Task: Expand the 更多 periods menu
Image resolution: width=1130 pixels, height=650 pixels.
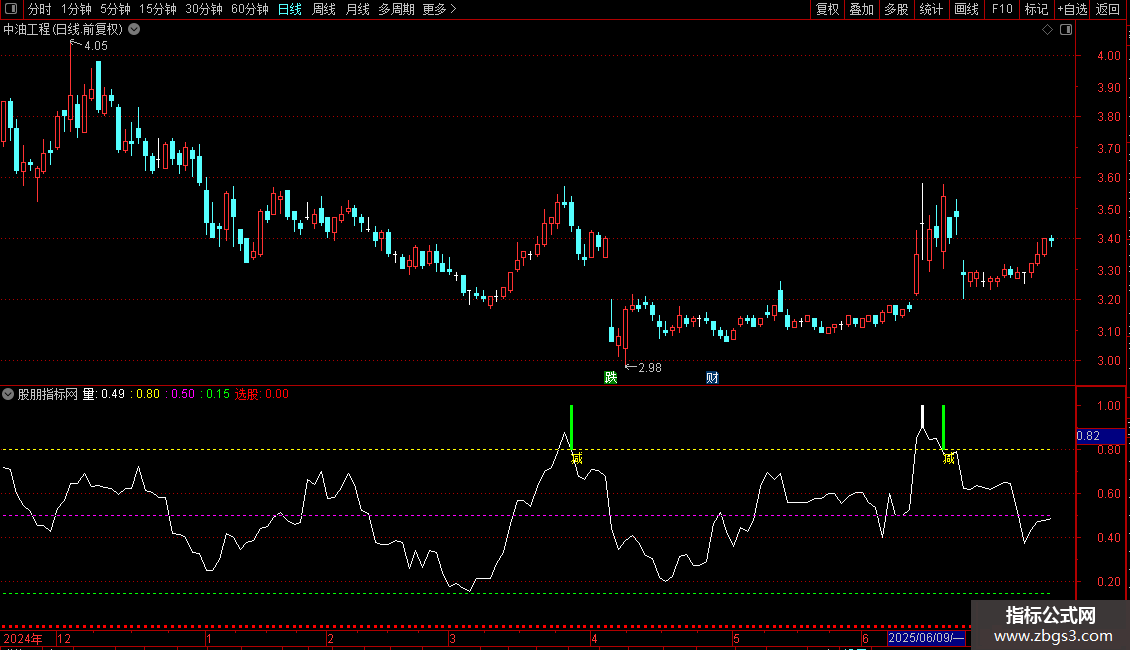Action: [x=439, y=9]
